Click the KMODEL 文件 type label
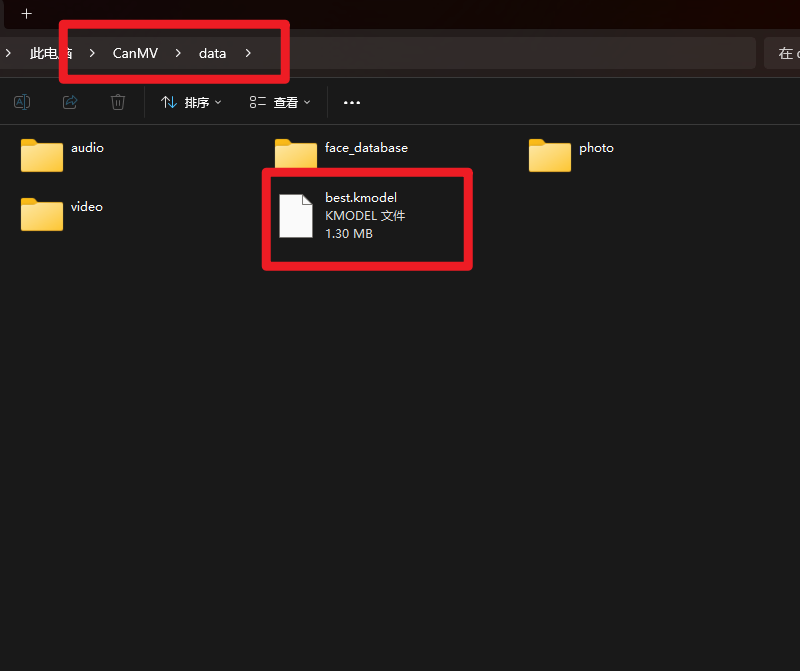 pyautogui.click(x=365, y=216)
